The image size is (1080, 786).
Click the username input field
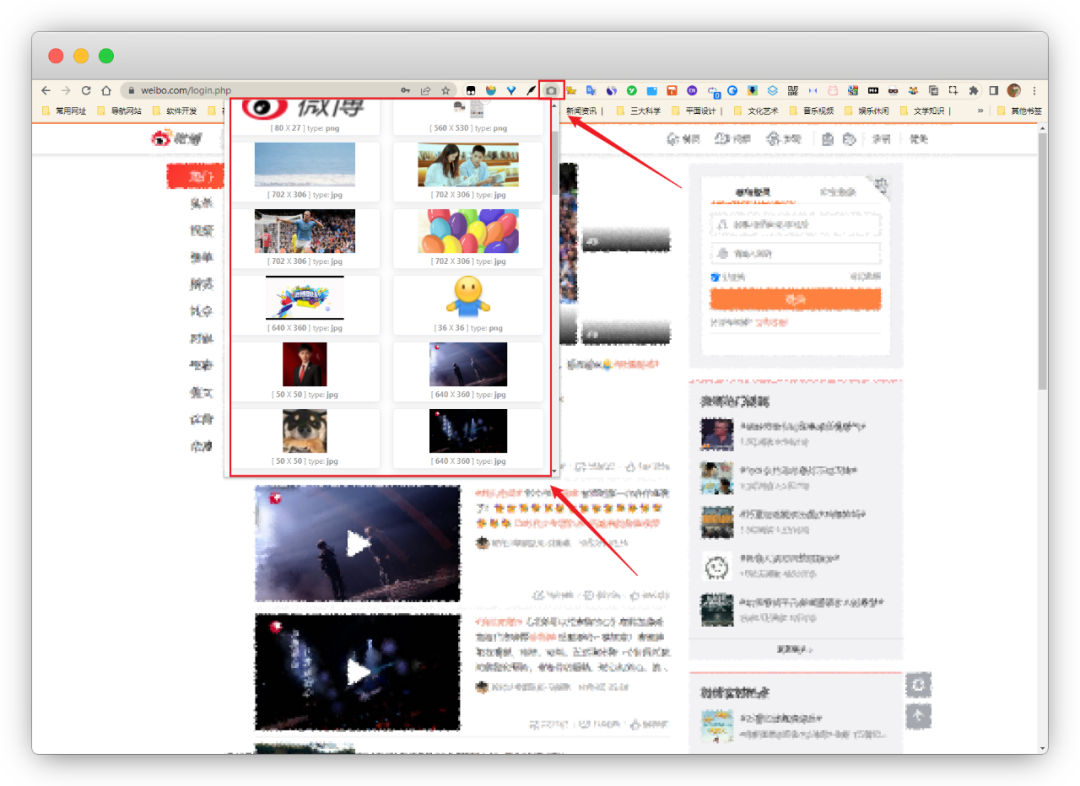point(796,225)
